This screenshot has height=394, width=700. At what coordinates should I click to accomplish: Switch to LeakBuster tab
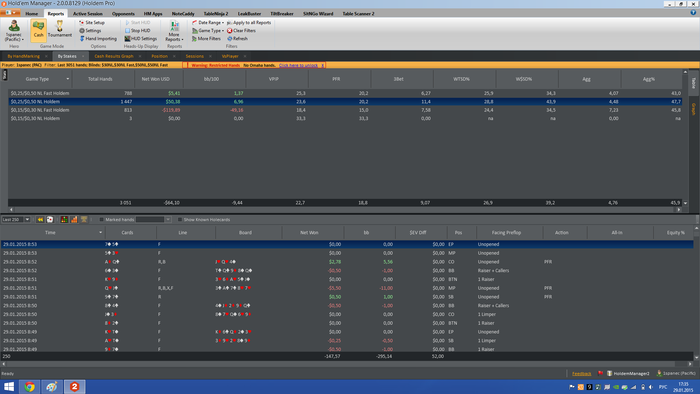point(249,13)
